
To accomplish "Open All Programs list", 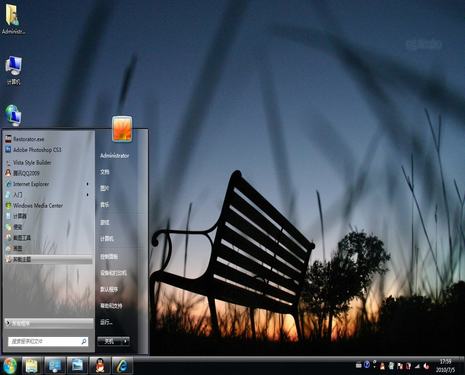I will [x=49, y=323].
